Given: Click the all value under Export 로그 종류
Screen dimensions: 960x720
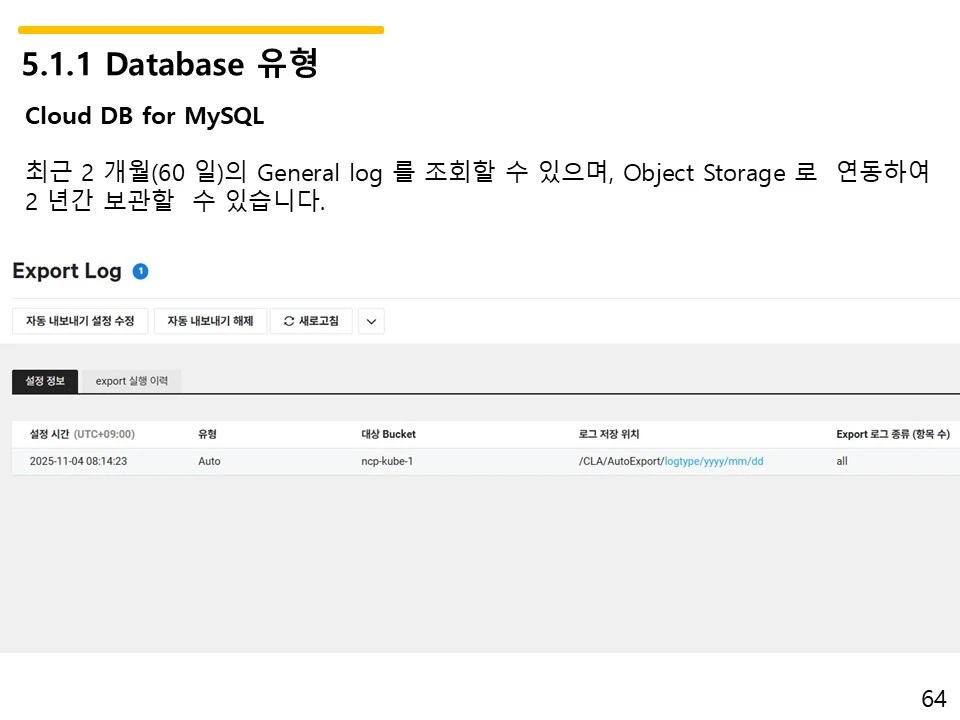Looking at the screenshot, I should (841, 461).
